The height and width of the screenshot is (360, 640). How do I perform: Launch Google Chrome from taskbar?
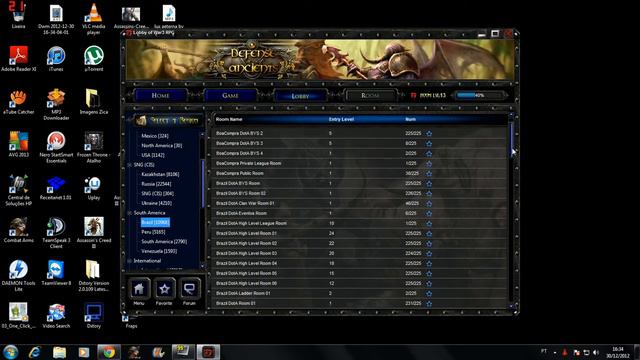tap(109, 352)
